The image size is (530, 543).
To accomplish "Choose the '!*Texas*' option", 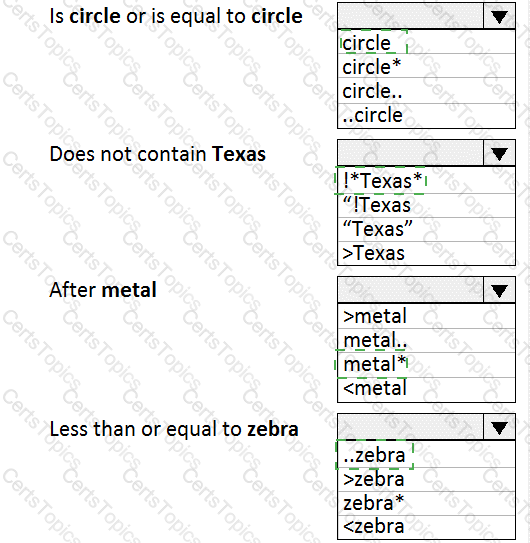I will pos(426,180).
